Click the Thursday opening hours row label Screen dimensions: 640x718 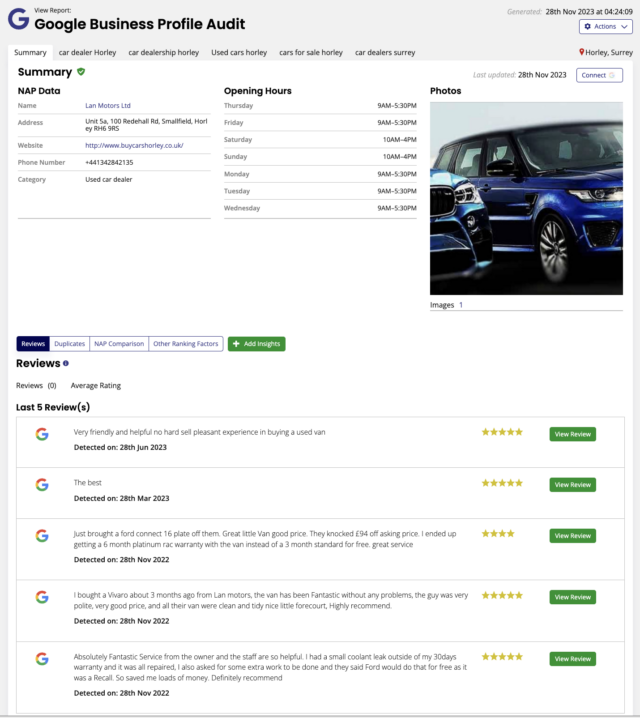tap(238, 105)
